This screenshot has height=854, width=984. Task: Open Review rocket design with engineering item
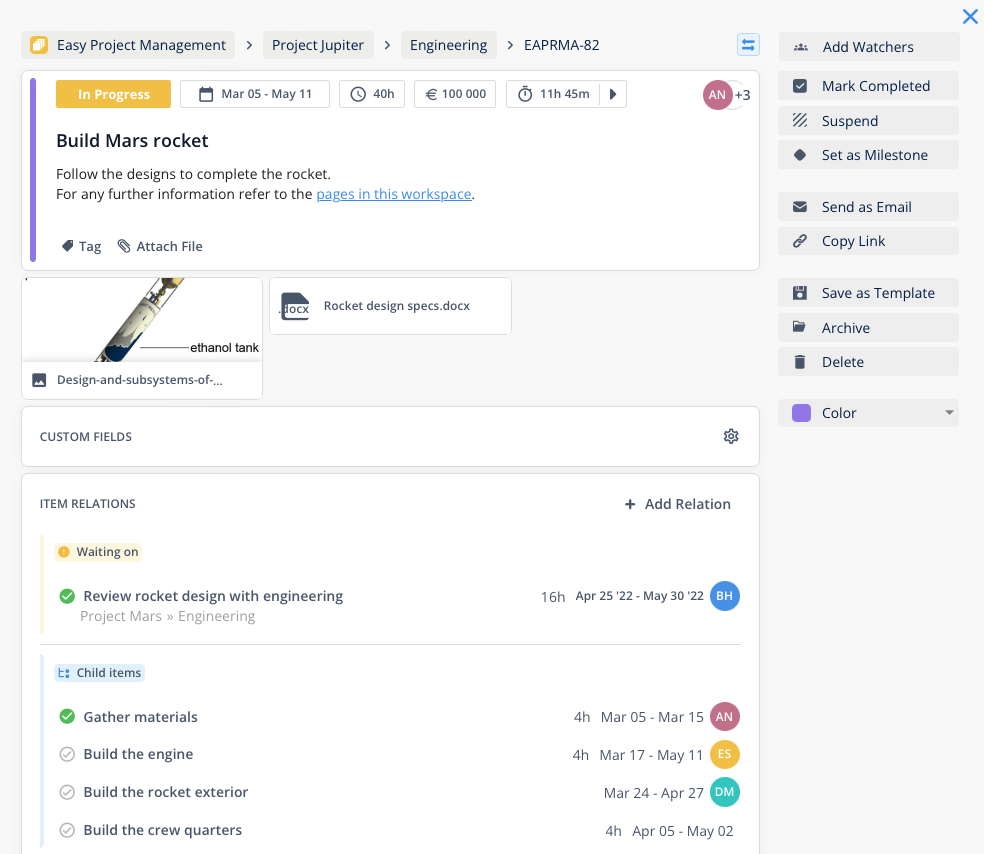coord(213,596)
